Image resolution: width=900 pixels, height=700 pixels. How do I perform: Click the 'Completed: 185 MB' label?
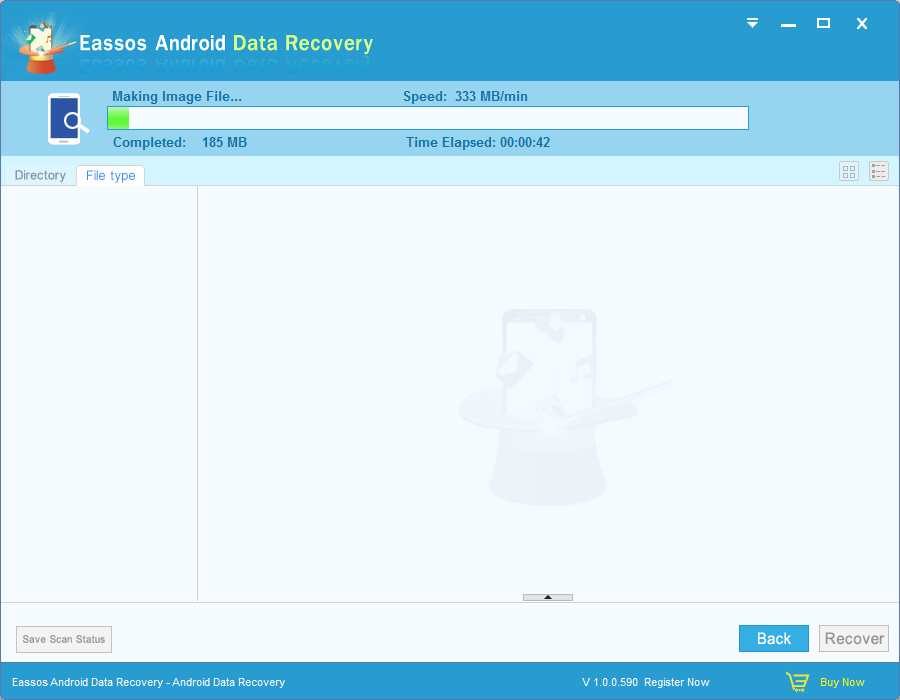click(x=180, y=142)
